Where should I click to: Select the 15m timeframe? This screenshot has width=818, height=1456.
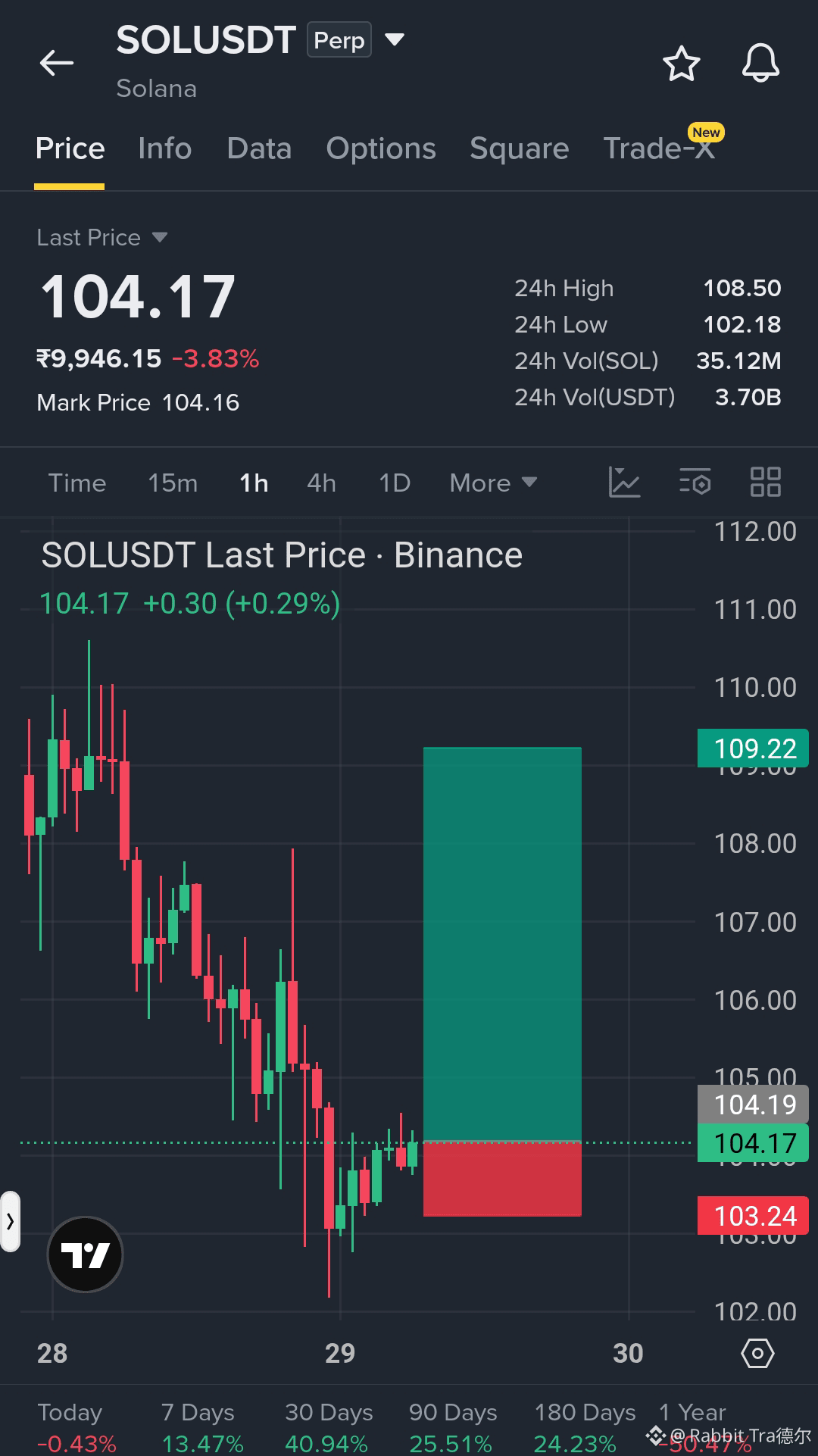click(x=173, y=483)
